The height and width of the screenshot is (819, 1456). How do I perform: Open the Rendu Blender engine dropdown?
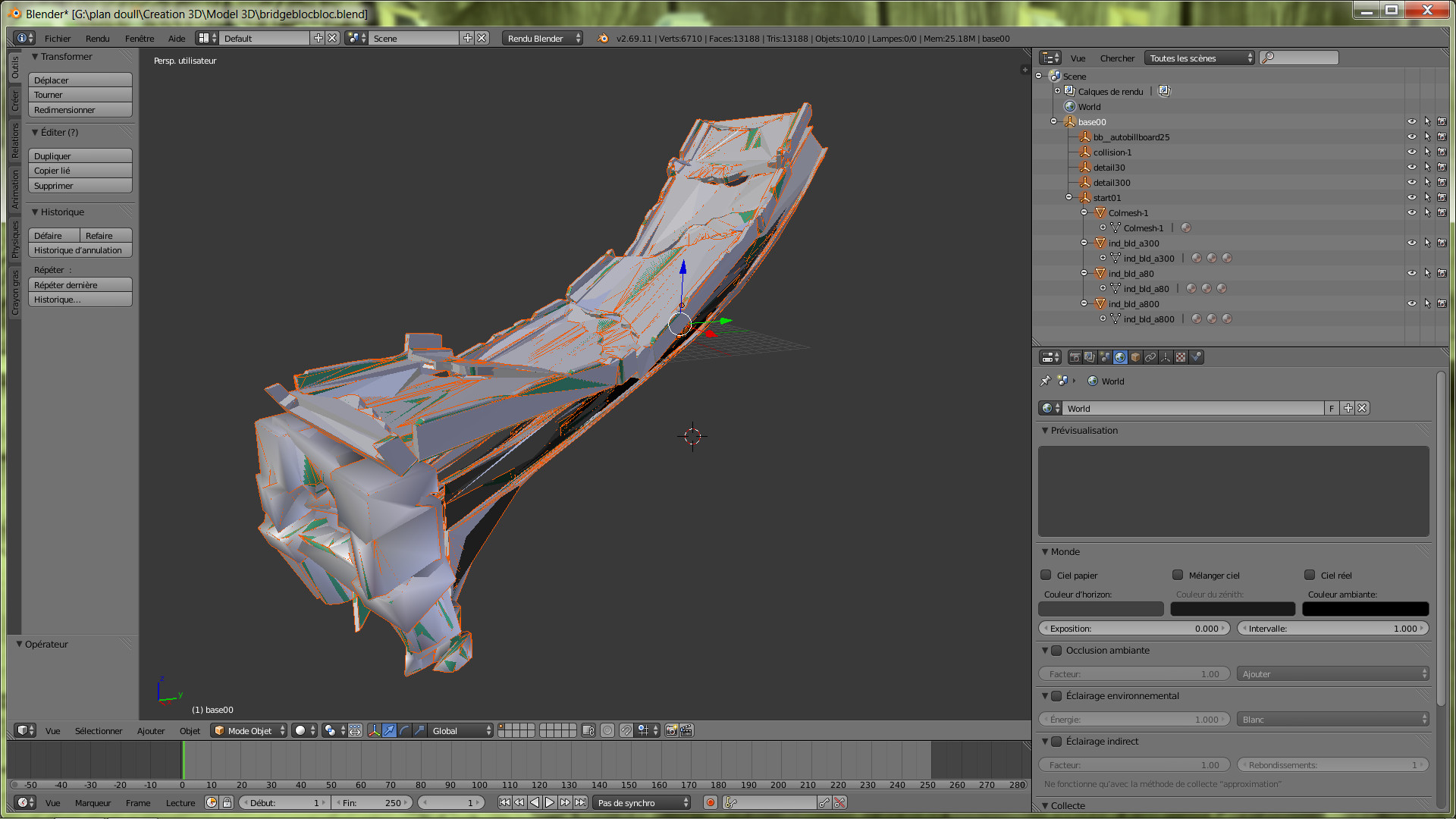click(542, 38)
